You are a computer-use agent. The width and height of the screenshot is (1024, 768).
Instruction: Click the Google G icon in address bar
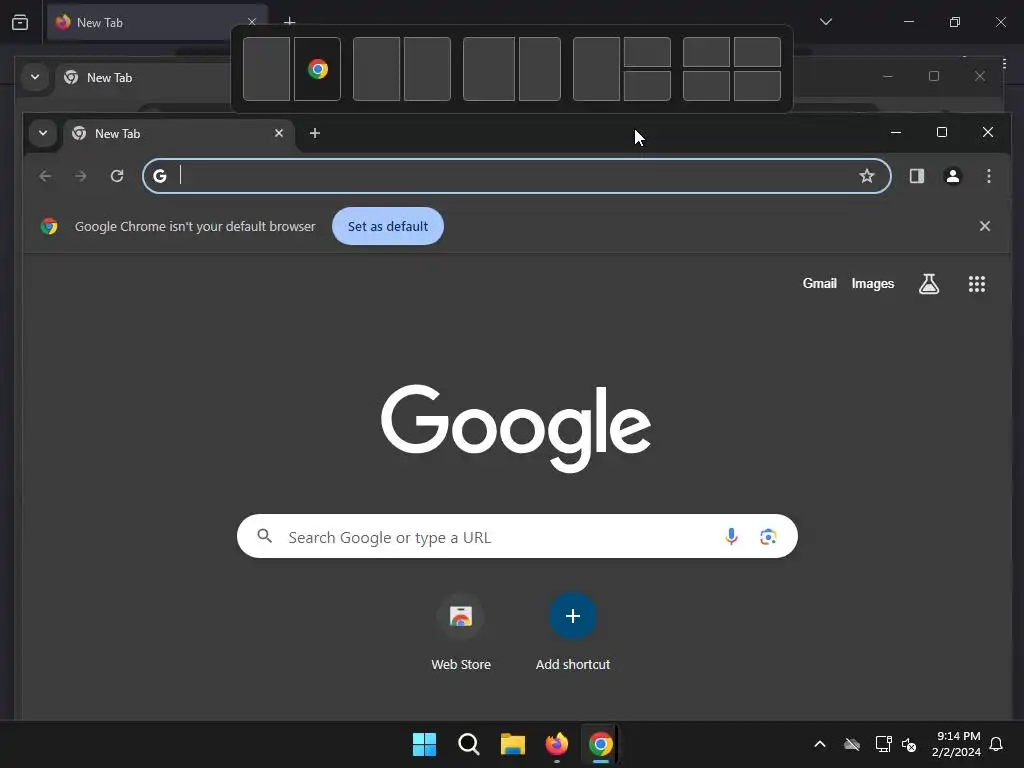160,176
